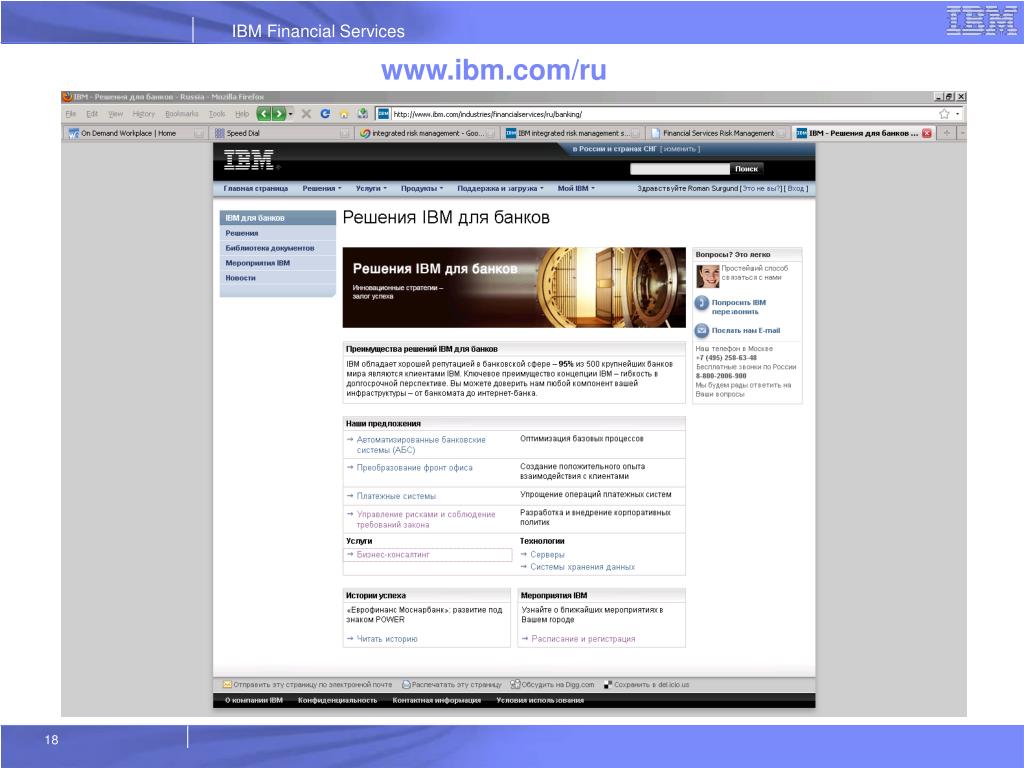The image size is (1024, 768).
Task: Click the Поиск search button
Action: pyautogui.click(x=746, y=168)
